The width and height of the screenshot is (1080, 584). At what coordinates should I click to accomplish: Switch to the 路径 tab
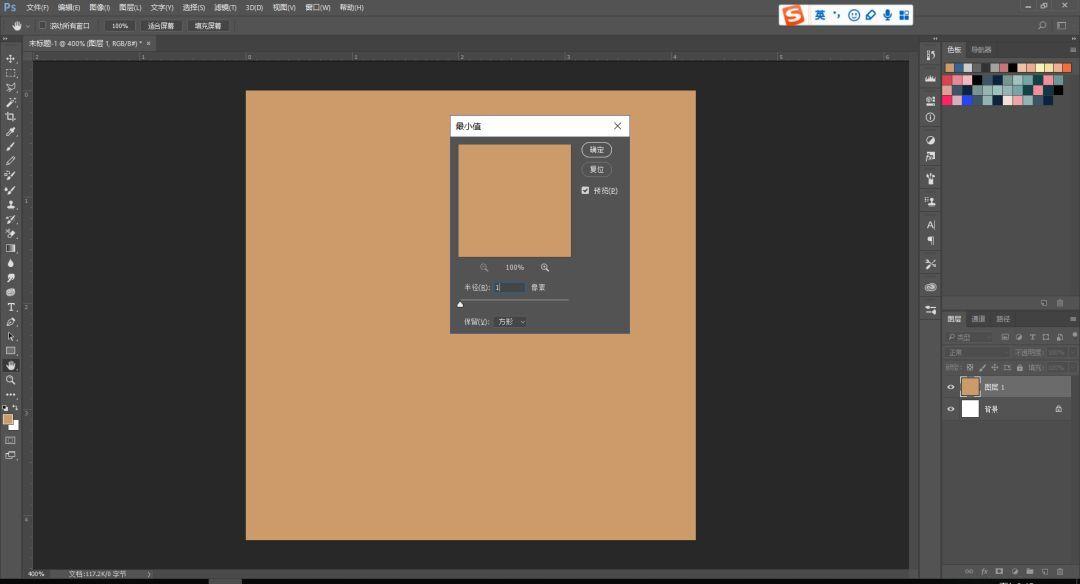point(1003,319)
